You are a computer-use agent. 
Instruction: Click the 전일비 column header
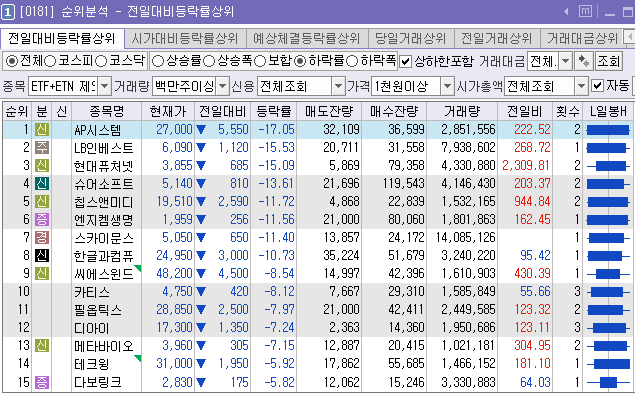point(525,111)
